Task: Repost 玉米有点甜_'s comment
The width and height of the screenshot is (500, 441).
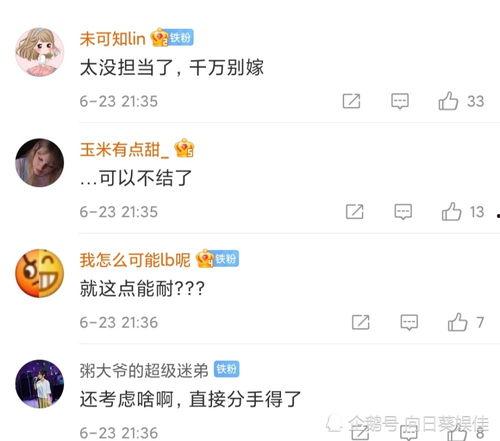Action: [x=354, y=212]
